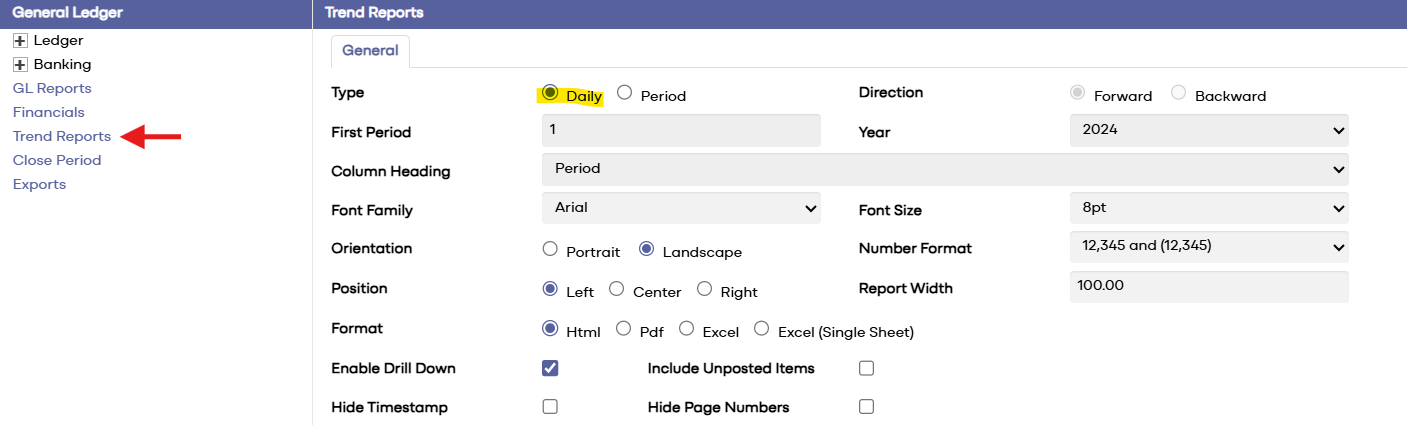Open Font Family dropdown
Screen dimensions: 1407x425
680,208
